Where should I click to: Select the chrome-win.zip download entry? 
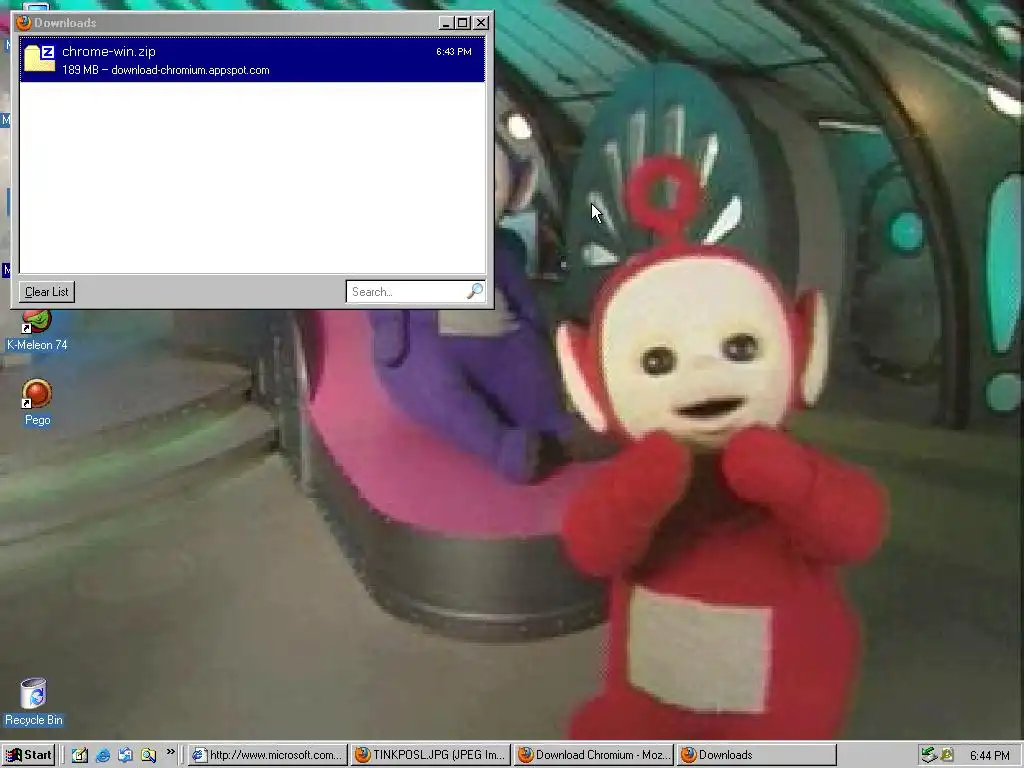tap(252, 59)
